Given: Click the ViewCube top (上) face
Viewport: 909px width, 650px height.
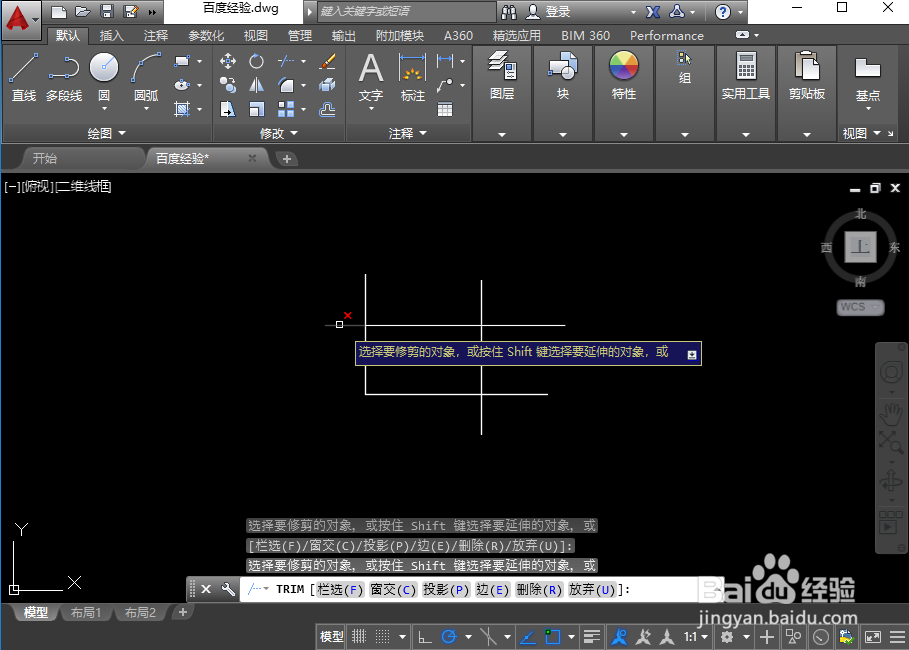Looking at the screenshot, I should [x=860, y=247].
